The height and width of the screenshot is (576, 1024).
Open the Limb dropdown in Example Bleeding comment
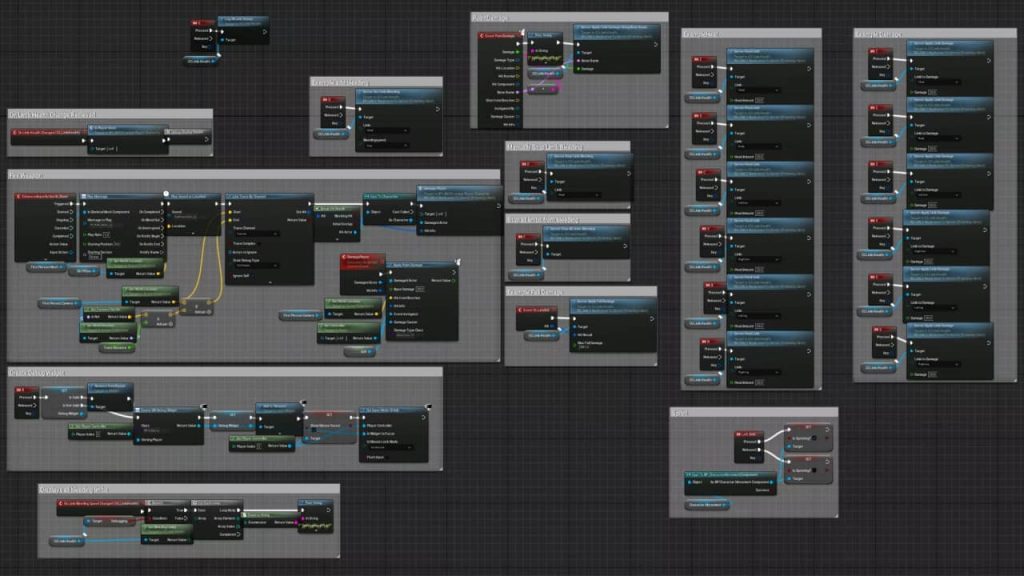387,131
